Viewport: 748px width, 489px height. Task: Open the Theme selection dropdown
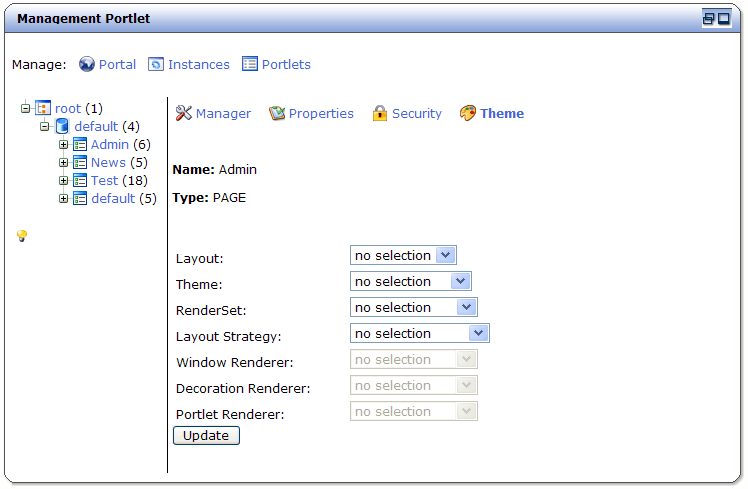tap(411, 281)
